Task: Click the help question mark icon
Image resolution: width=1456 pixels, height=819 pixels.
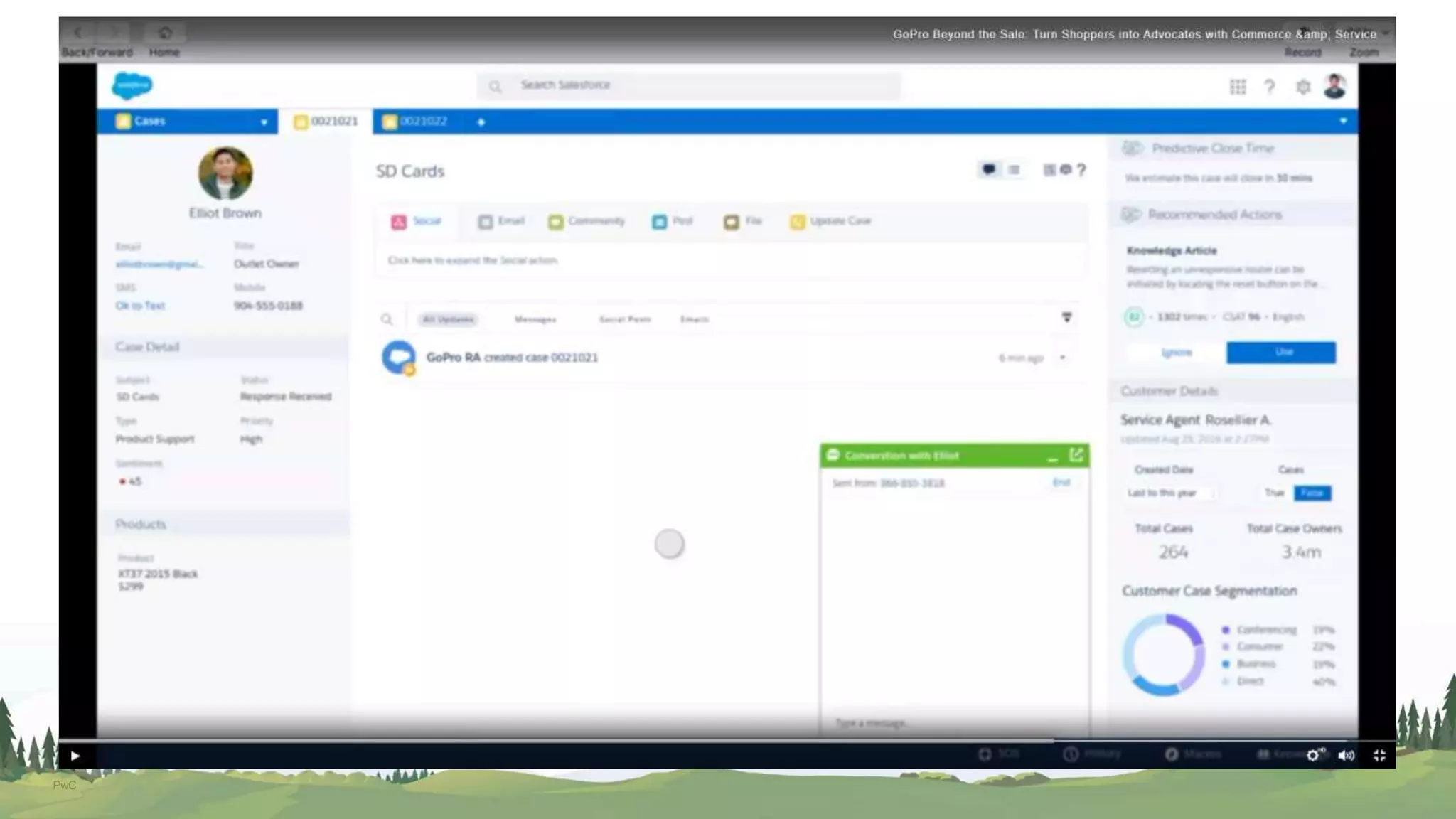Action: [x=1270, y=87]
